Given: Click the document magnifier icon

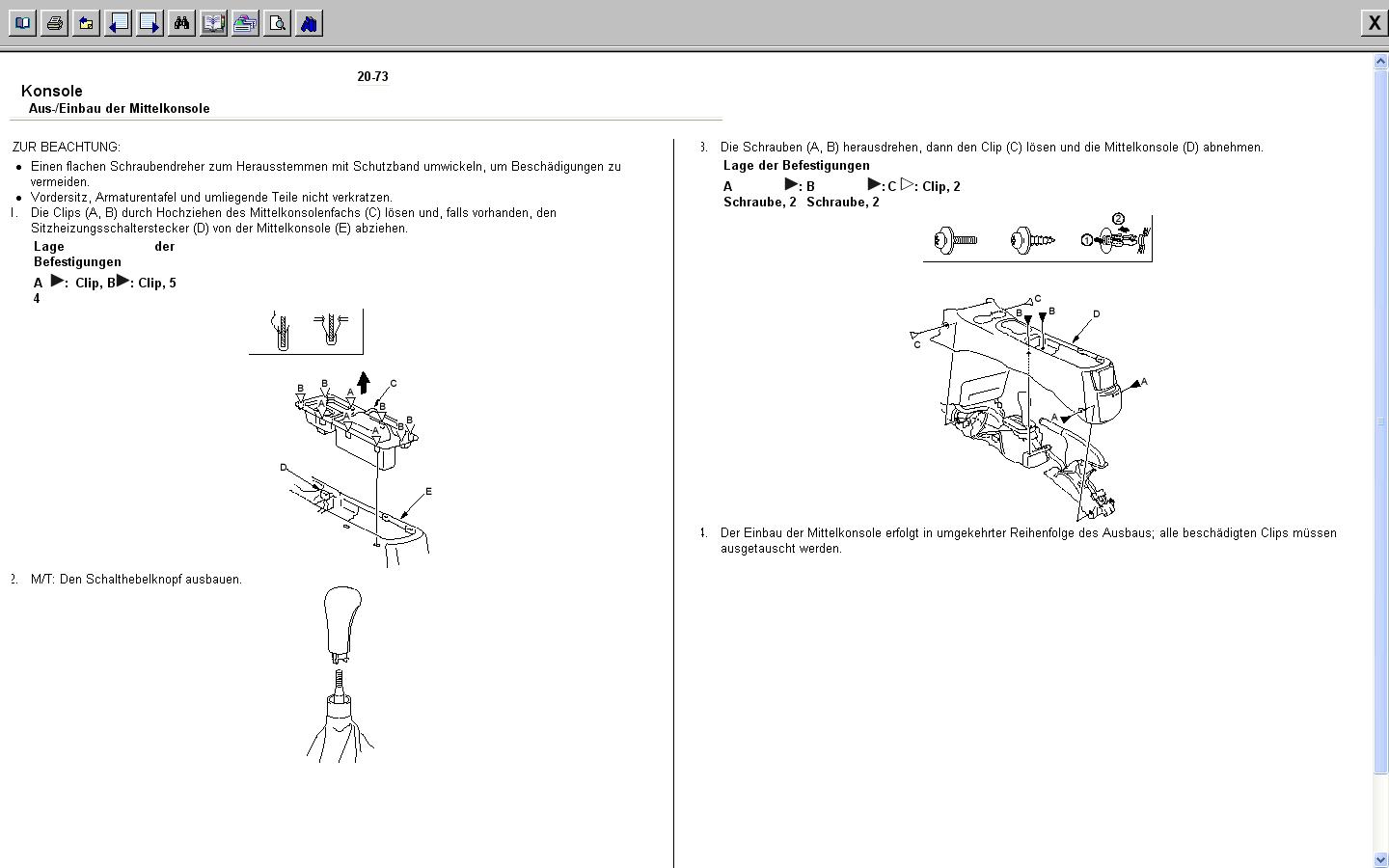Looking at the screenshot, I should pyautogui.click(x=277, y=23).
